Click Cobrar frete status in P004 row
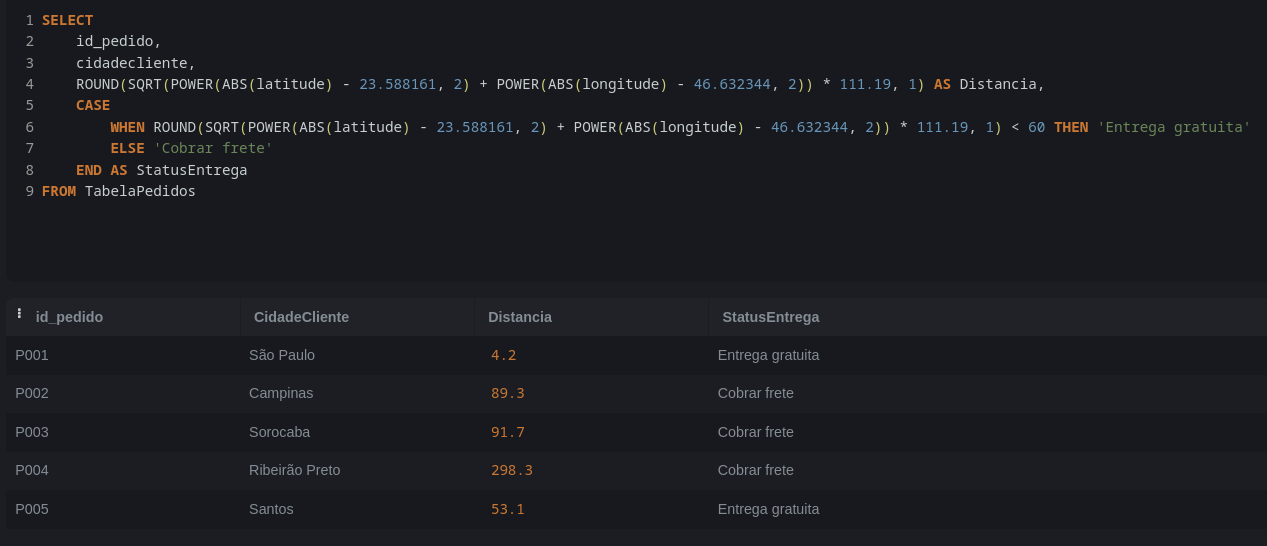 click(x=756, y=470)
